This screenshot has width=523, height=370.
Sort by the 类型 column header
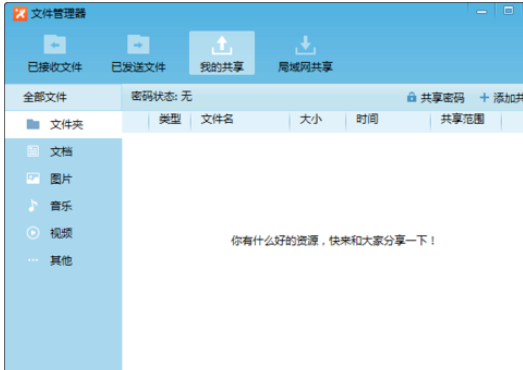click(170, 119)
